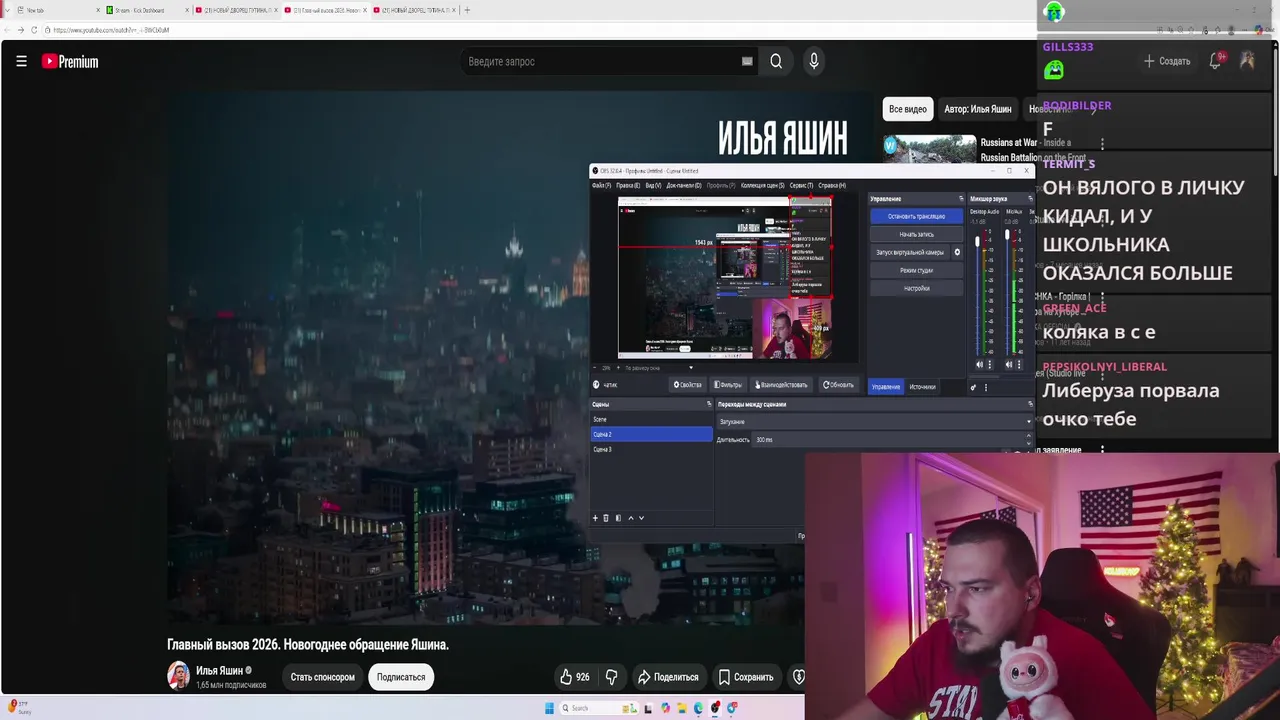Click the Фильтры button in OBS
Screen dimensions: 1280x720
[x=728, y=385]
